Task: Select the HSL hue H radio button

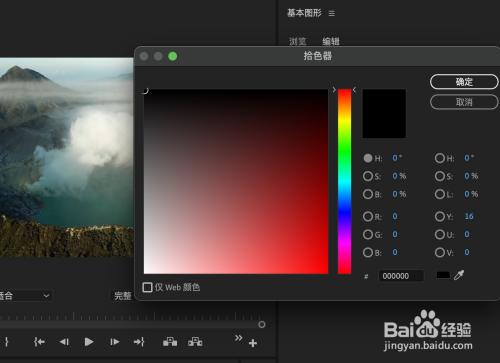Action: (x=440, y=158)
